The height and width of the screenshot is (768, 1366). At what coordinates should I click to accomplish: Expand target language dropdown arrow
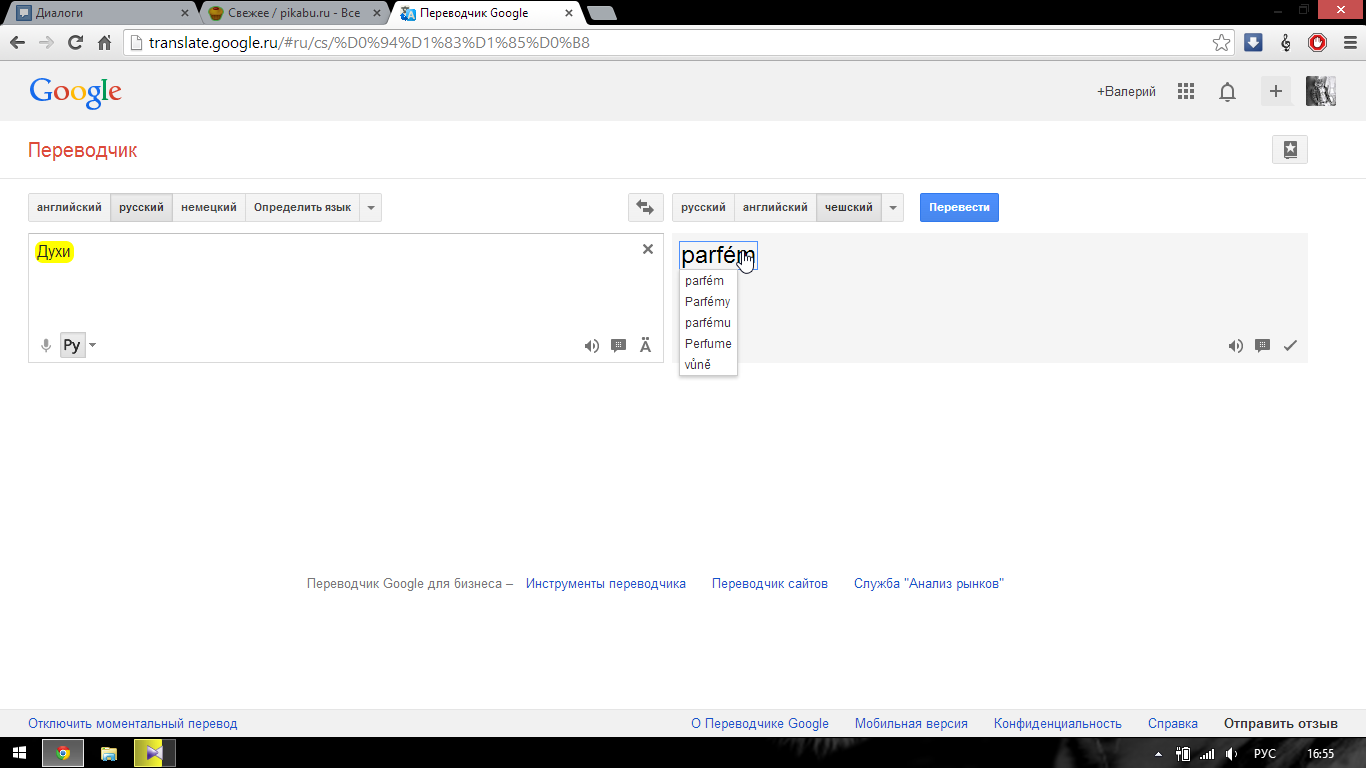[x=893, y=208]
